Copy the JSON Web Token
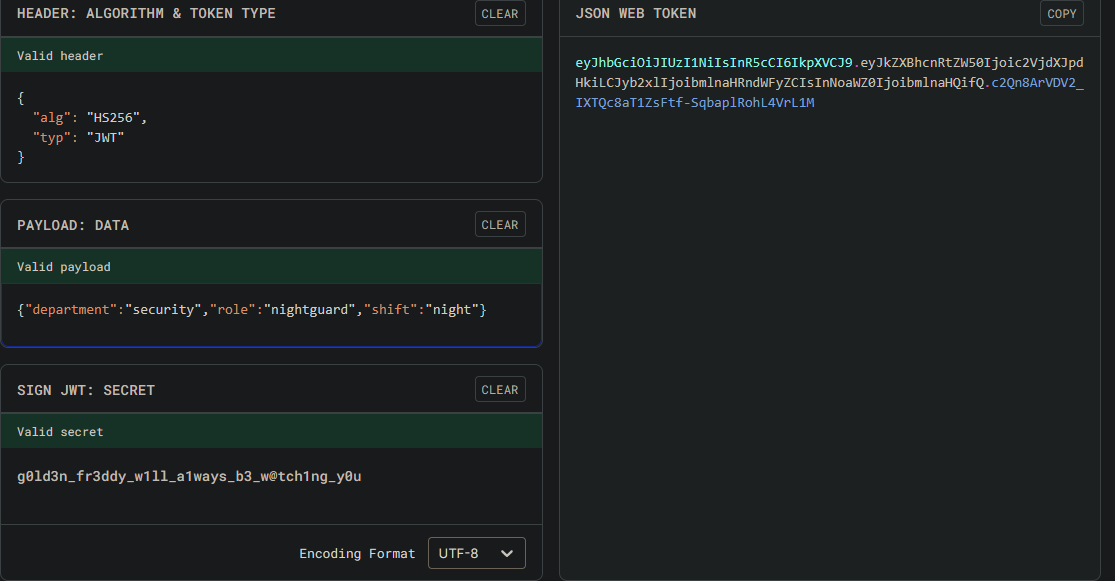The height and width of the screenshot is (581, 1115). click(x=1061, y=14)
